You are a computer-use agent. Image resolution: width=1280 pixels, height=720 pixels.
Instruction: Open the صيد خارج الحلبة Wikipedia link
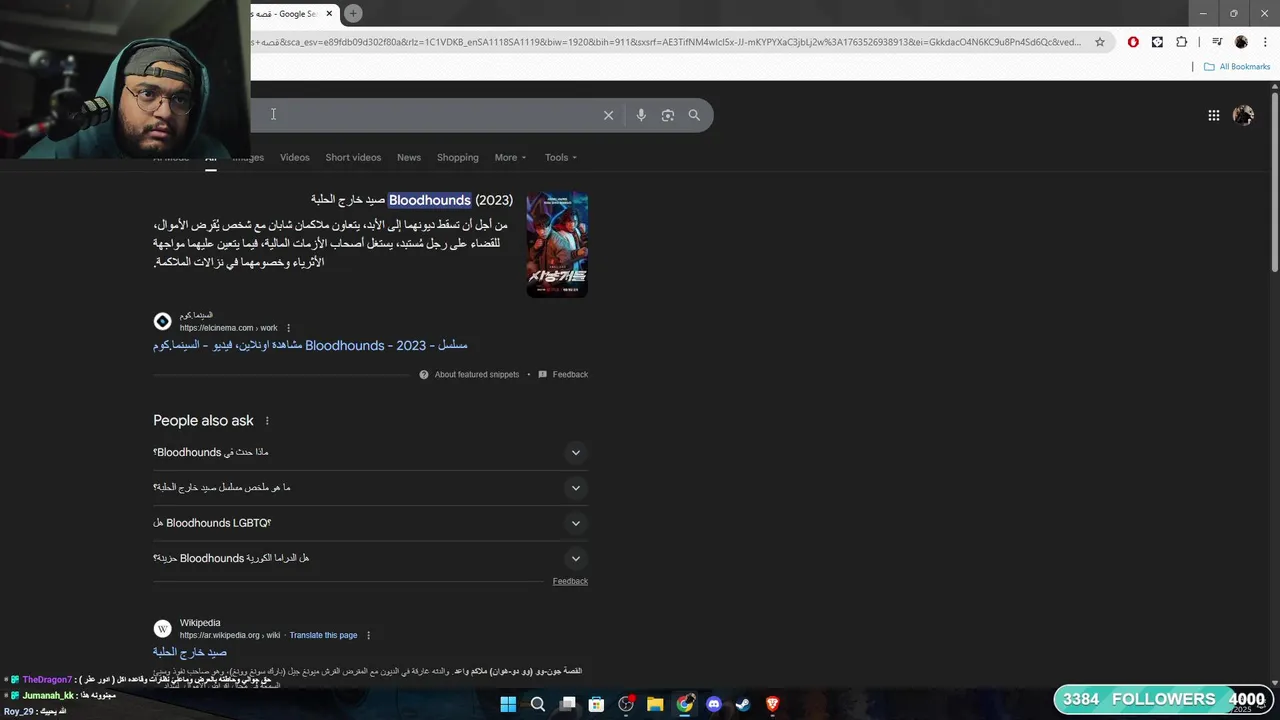pos(190,652)
